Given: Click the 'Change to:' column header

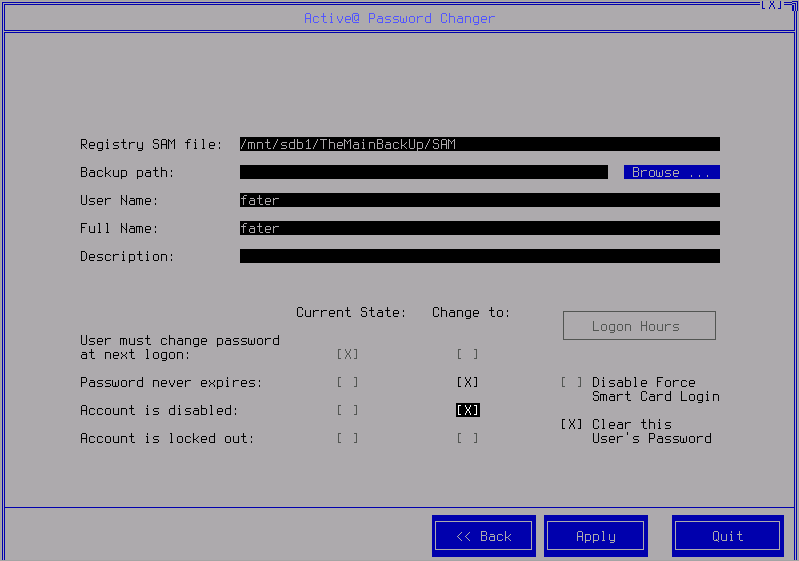Looking at the screenshot, I should pos(471,312).
